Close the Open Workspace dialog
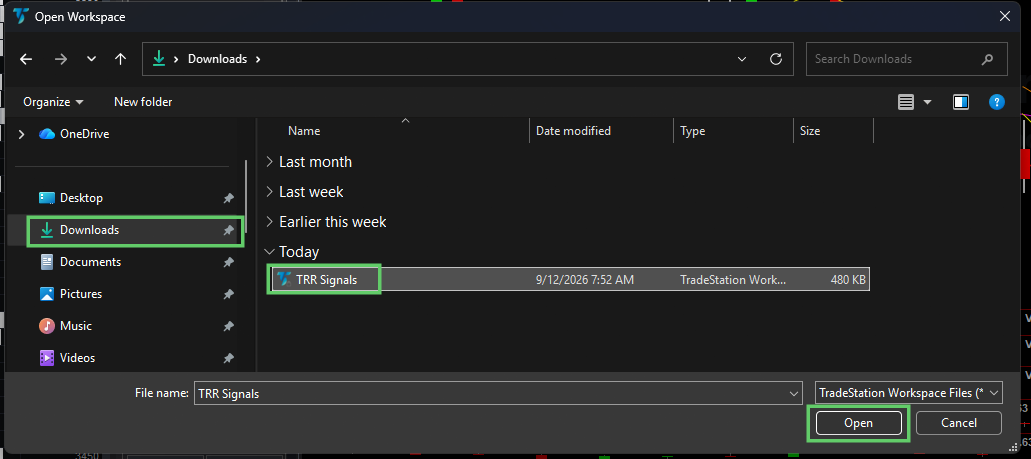Screen dimensions: 1031x459 click(x=1005, y=16)
